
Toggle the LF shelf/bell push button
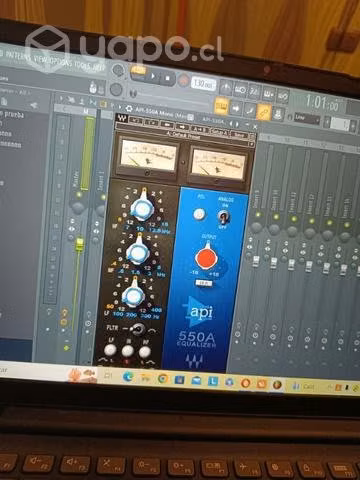coord(110,350)
